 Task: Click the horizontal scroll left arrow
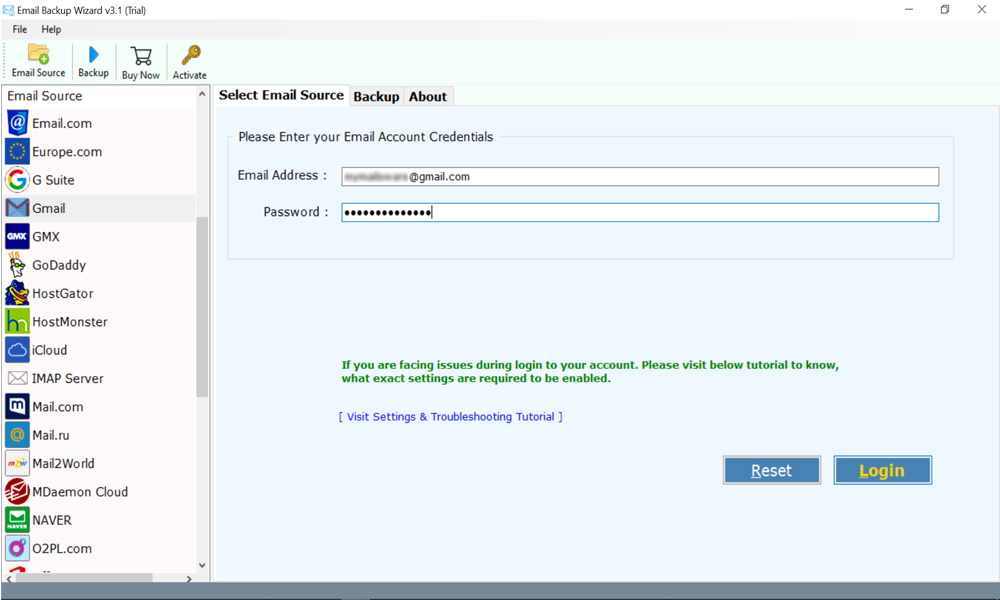pyautogui.click(x=8, y=578)
